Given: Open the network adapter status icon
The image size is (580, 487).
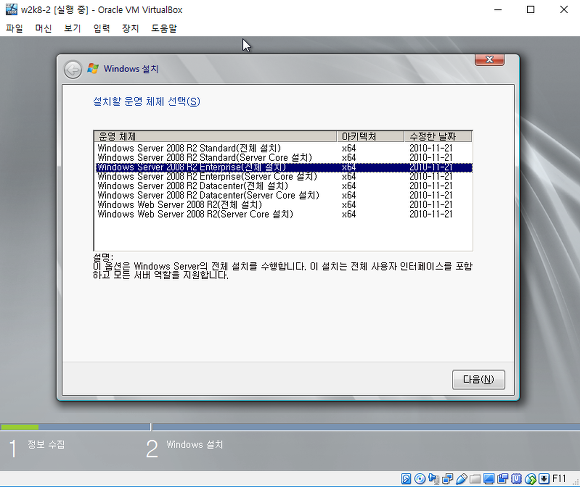Looking at the screenshot, I should point(448,479).
